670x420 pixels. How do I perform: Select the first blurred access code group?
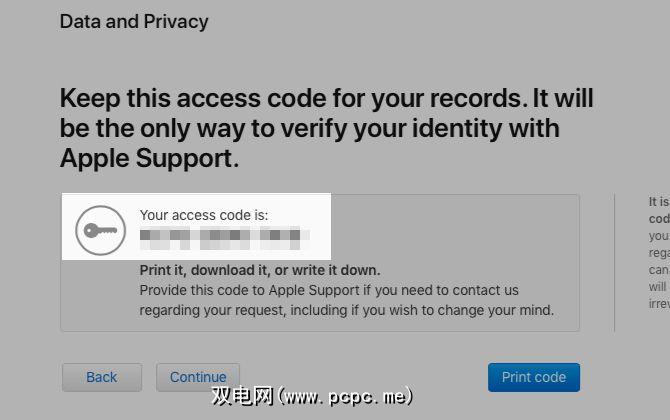coord(165,237)
